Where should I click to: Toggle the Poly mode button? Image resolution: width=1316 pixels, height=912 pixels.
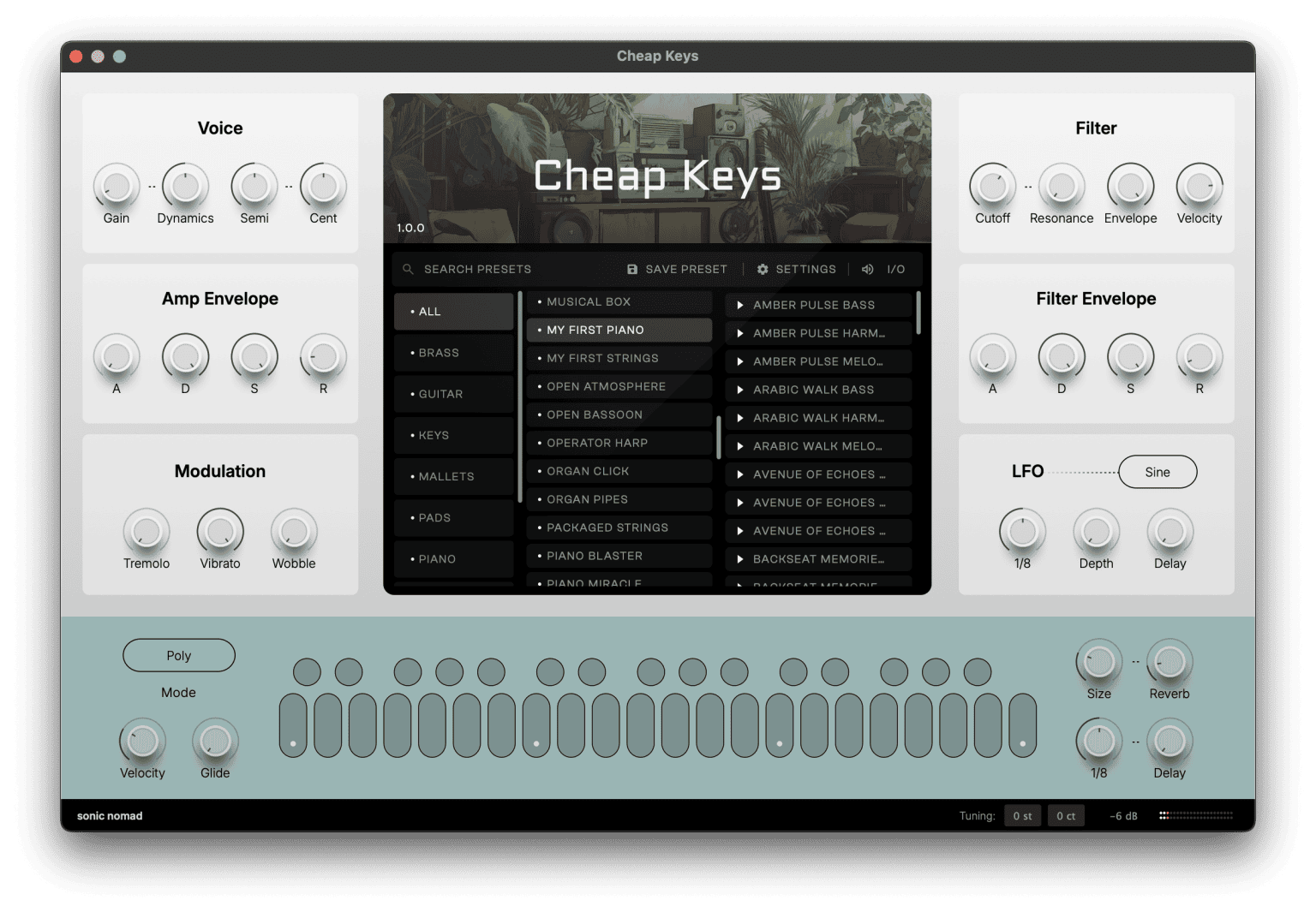[178, 655]
